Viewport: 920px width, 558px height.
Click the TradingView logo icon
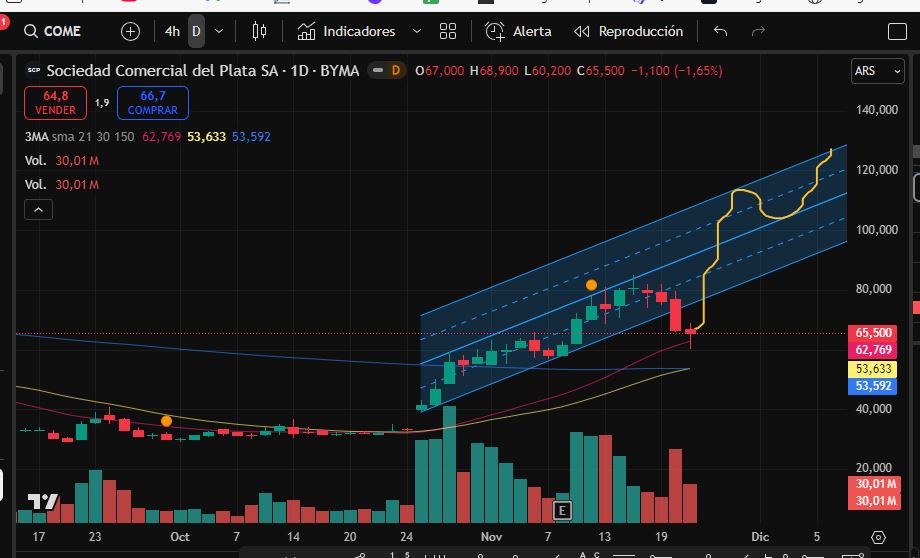pos(42,502)
